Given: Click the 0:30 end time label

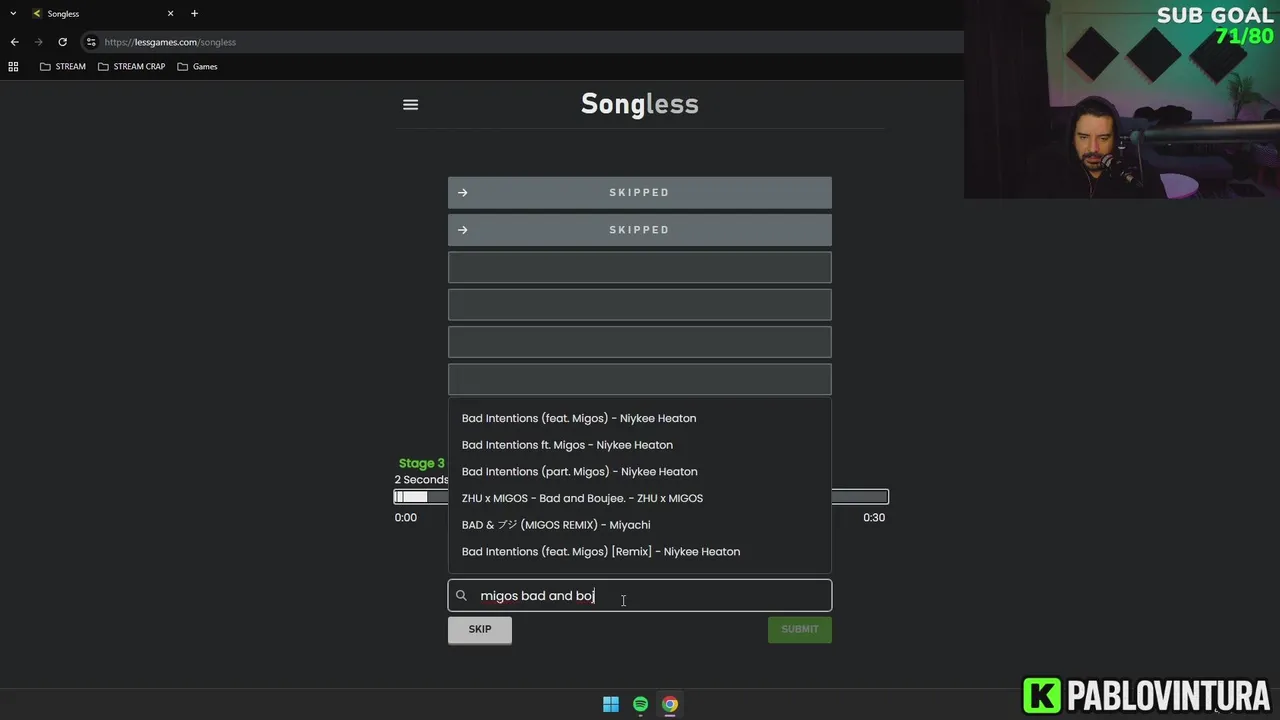Looking at the screenshot, I should tap(874, 517).
